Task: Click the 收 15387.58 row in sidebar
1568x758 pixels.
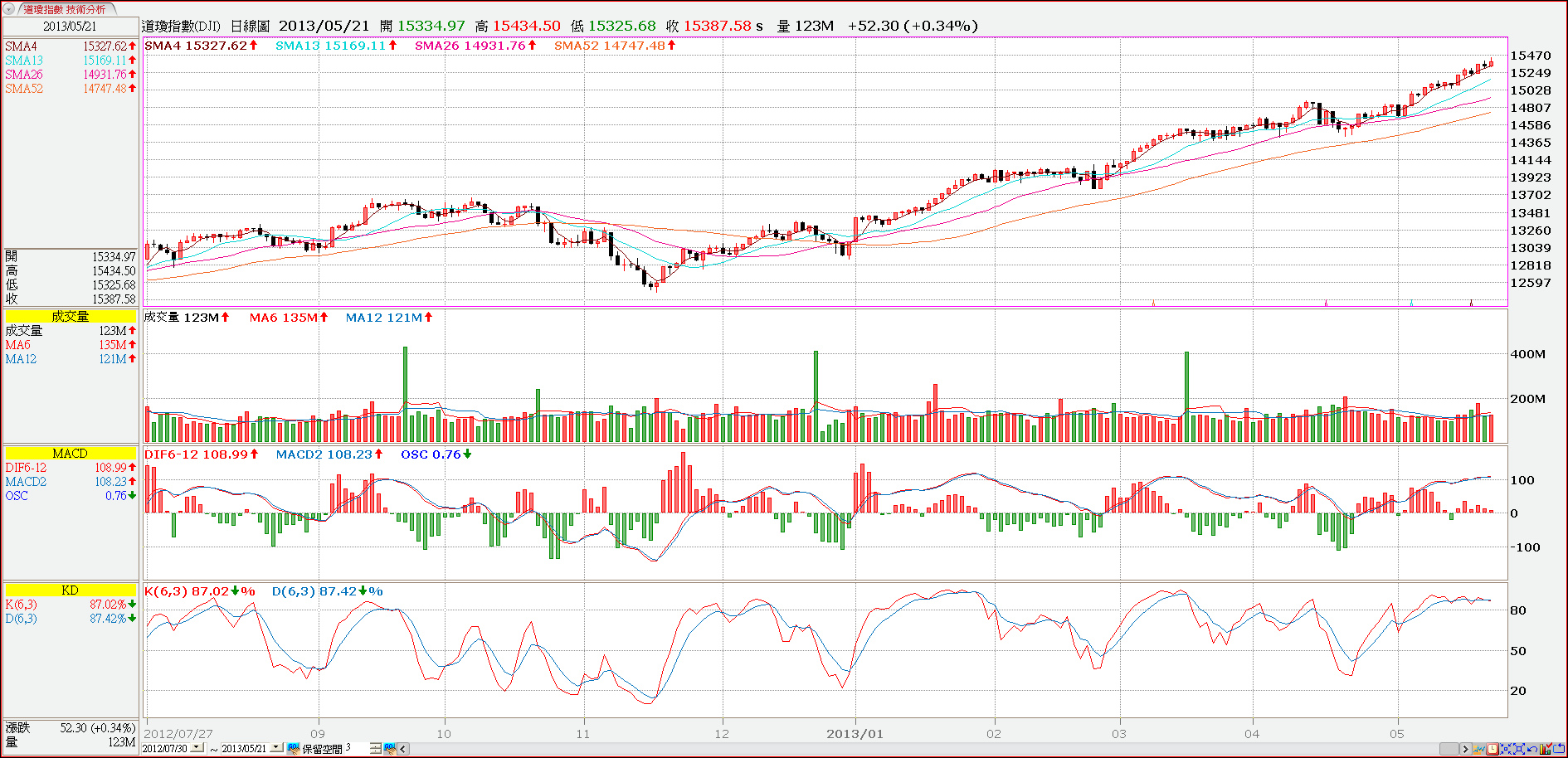Action: tap(70, 299)
